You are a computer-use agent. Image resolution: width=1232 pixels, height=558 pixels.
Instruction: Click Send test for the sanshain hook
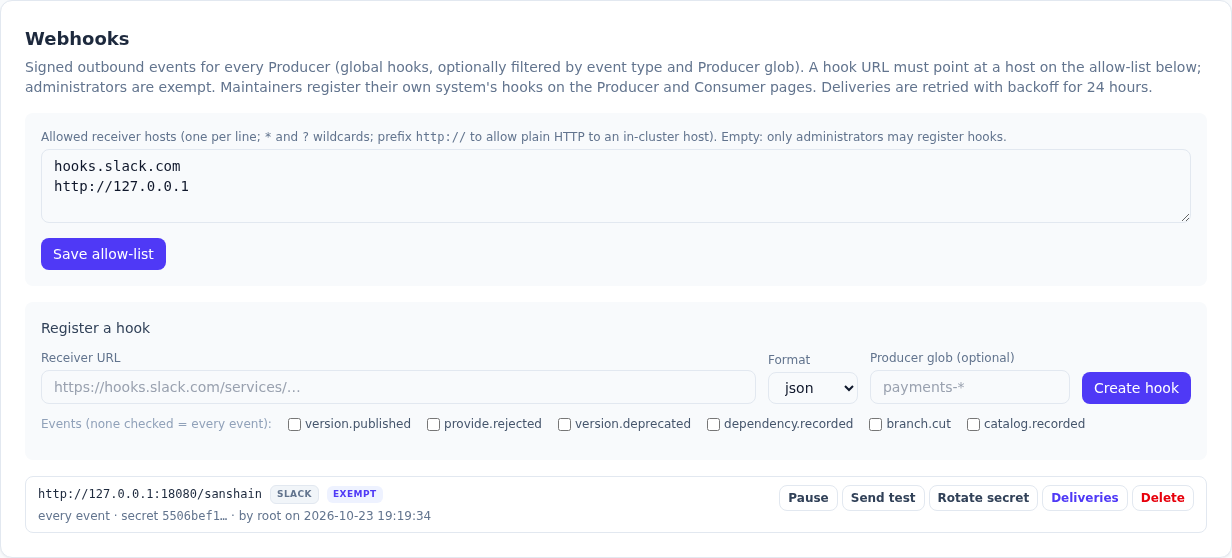883,498
